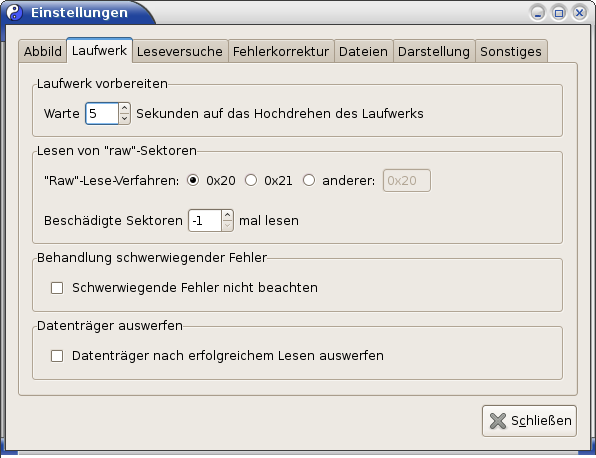Increase the Beschädigte Sektoren read count
This screenshot has height=458, width=596.
(227, 216)
